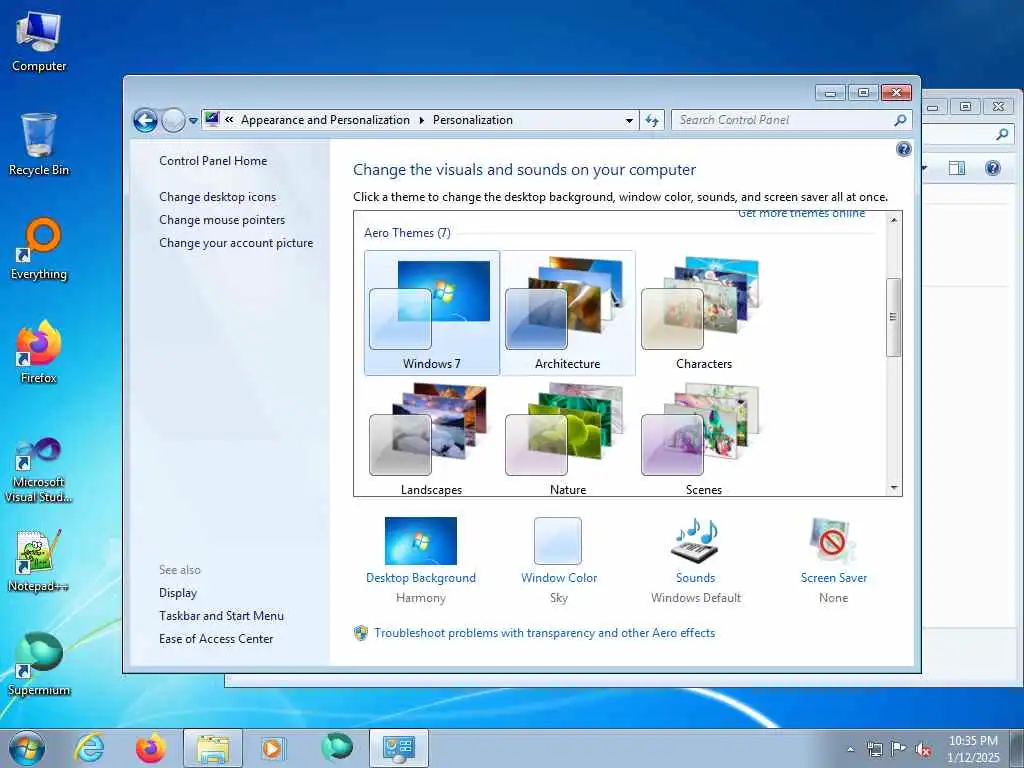Image resolution: width=1024 pixels, height=768 pixels.
Task: Open Ease of Access Center link
Action: [x=216, y=639]
